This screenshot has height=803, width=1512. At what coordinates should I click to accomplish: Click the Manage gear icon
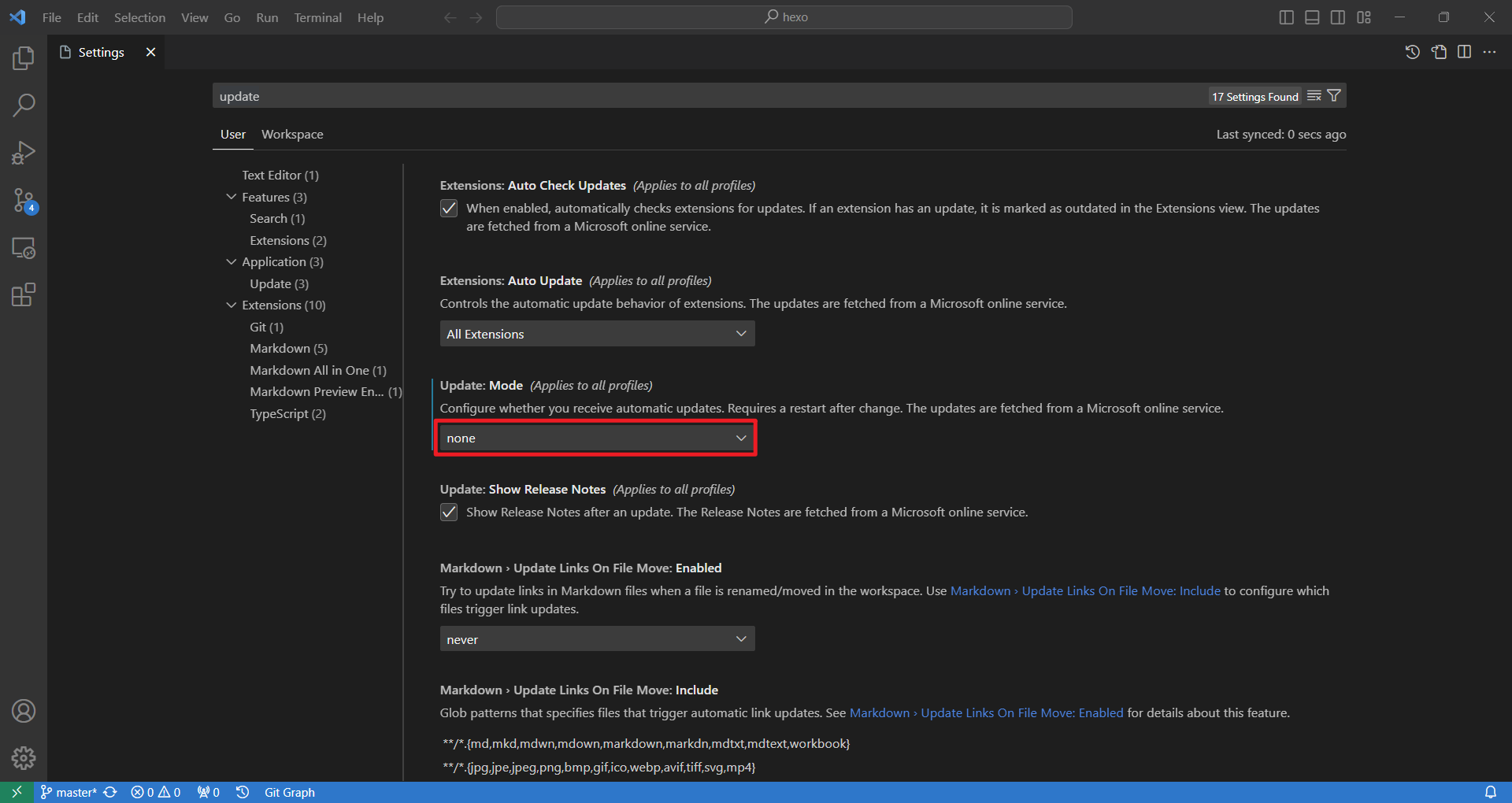coord(24,758)
